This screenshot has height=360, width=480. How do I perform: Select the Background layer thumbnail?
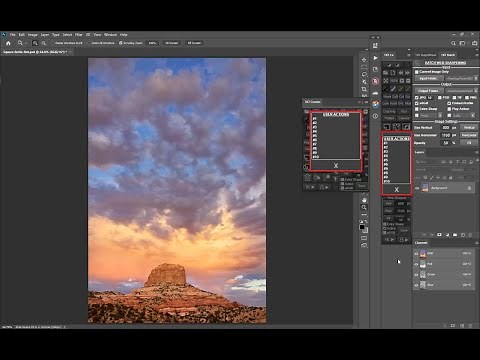click(x=425, y=188)
